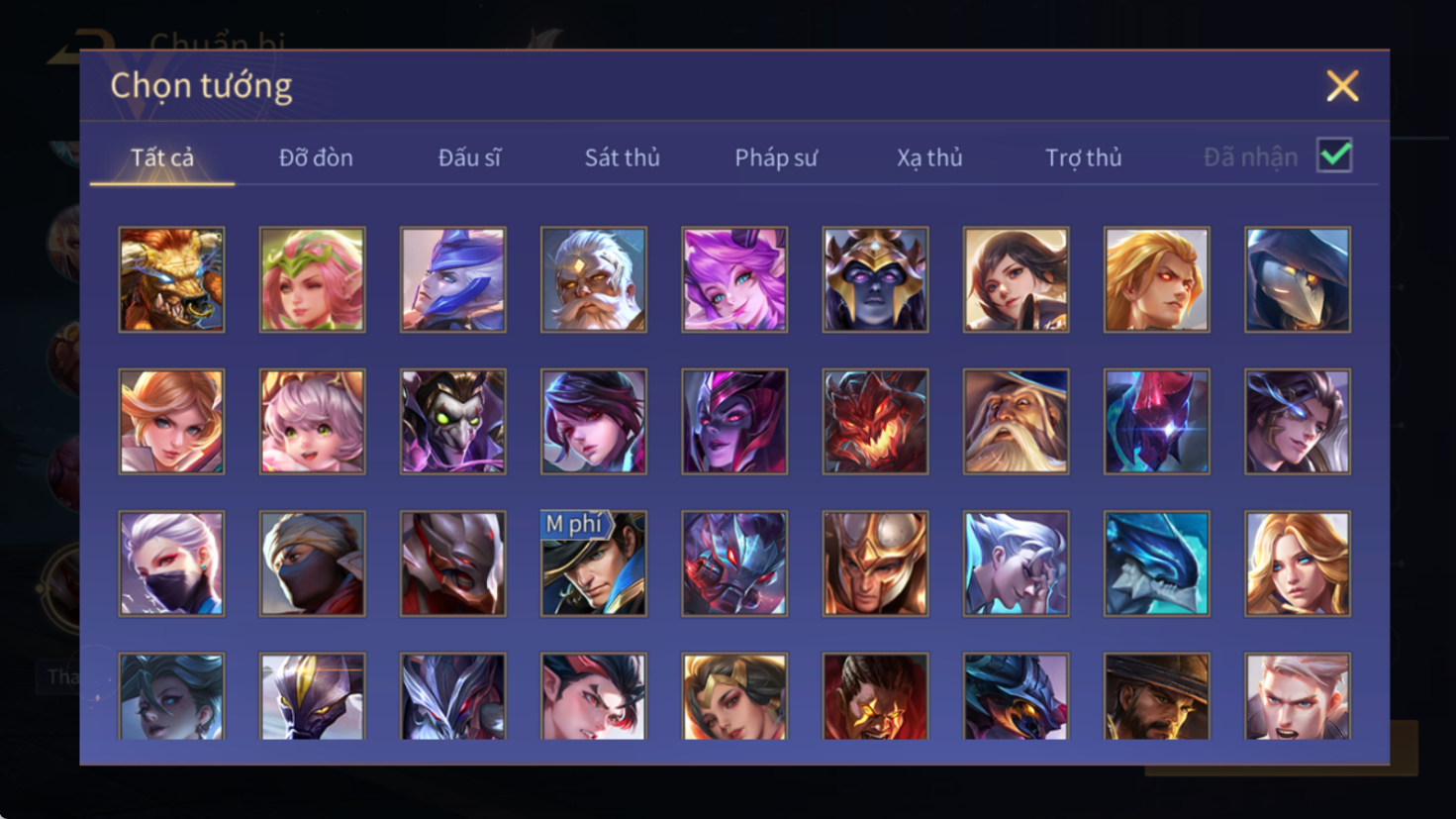Choose the golden spartan helmet warrior
The image size is (1456, 819).
(875, 563)
